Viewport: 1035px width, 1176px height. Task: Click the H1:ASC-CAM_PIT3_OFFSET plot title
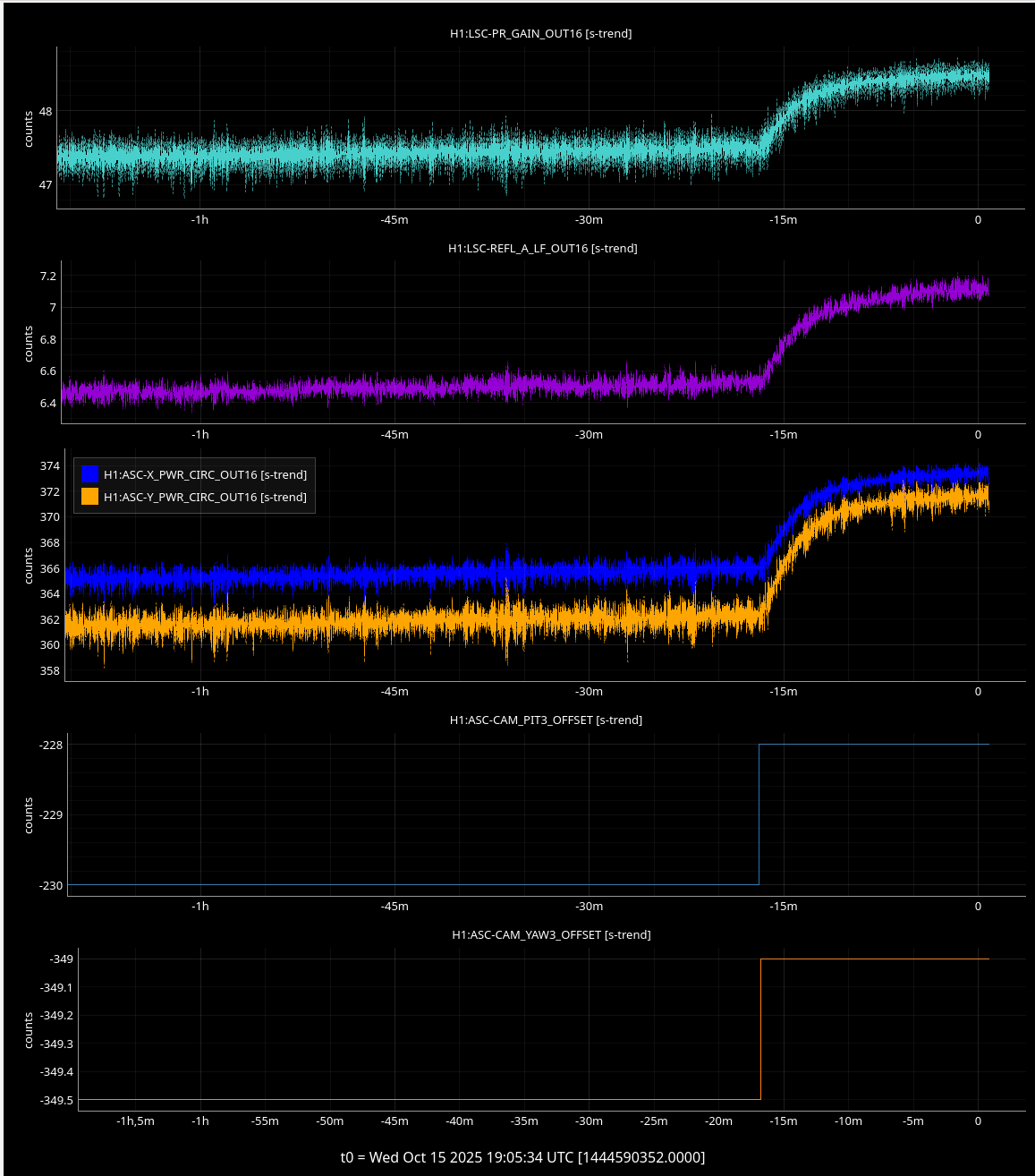click(546, 720)
